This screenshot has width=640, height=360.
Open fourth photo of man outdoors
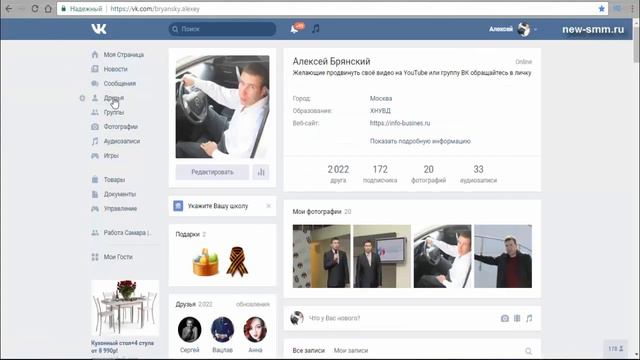[503, 256]
